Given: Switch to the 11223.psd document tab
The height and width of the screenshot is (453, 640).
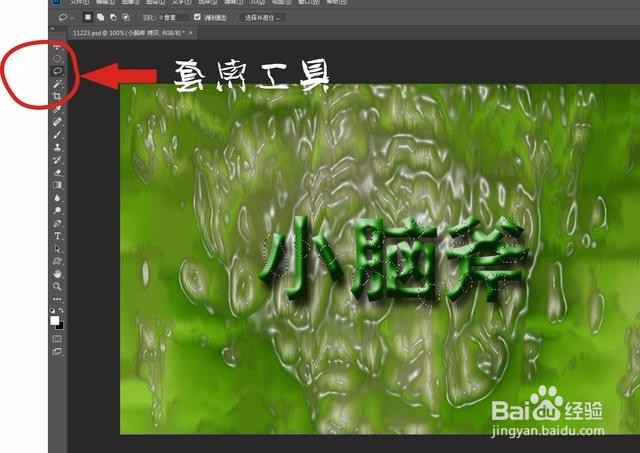Looking at the screenshot, I should coord(129,33).
